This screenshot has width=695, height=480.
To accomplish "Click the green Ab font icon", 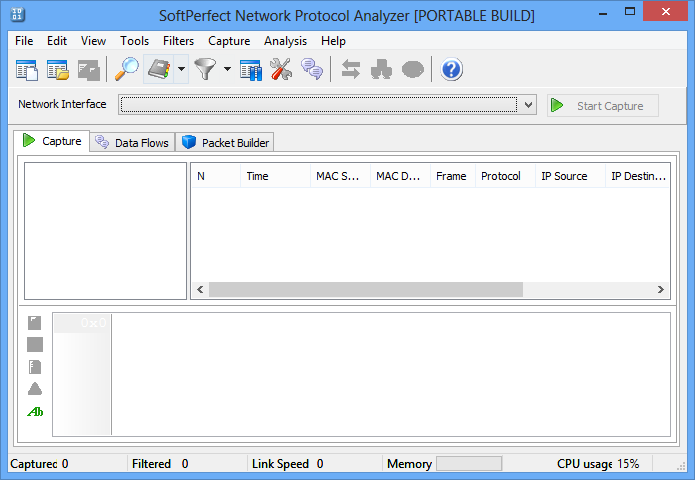I will tap(35, 412).
